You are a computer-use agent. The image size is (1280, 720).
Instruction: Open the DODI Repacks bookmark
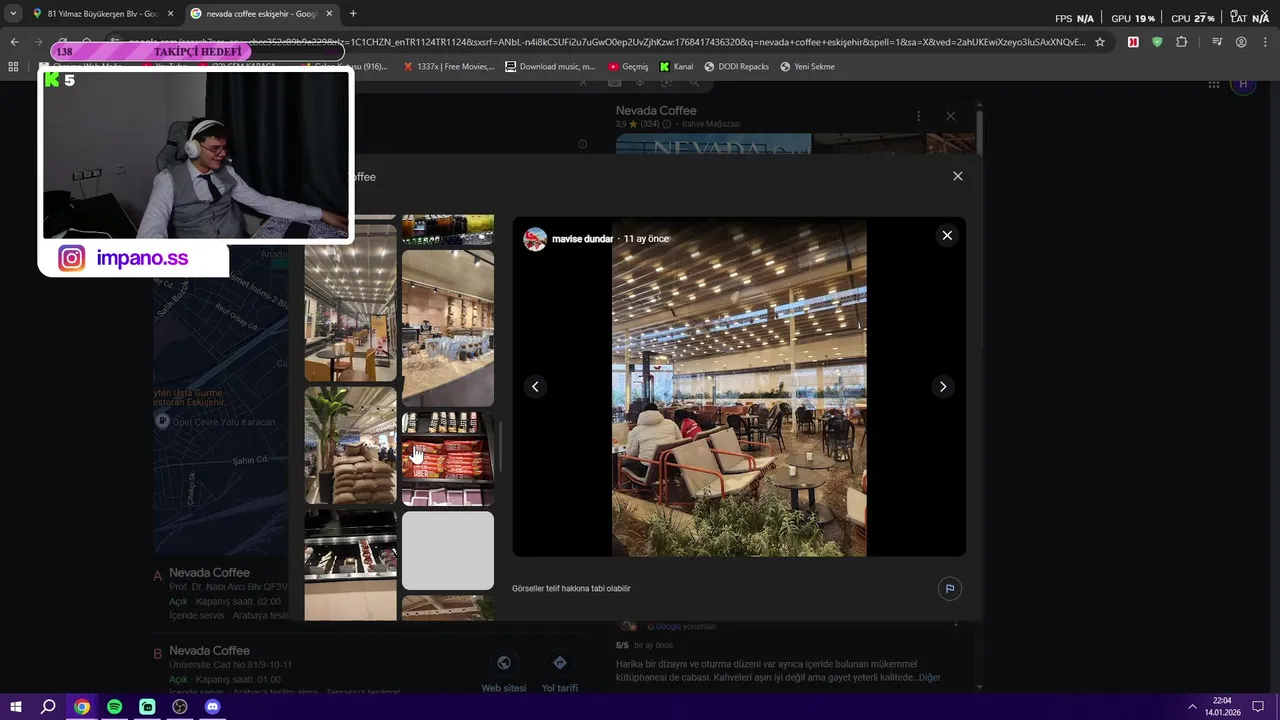click(736, 67)
